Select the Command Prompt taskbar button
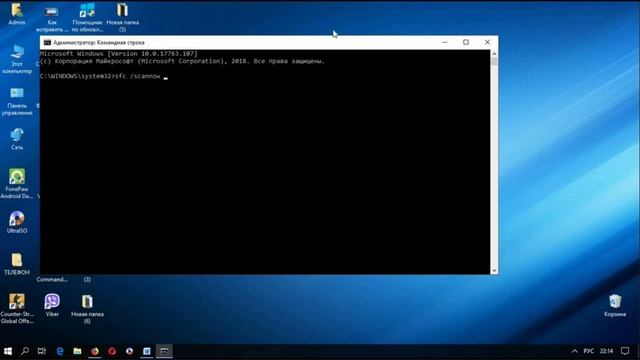640x360 pixels. tap(164, 351)
